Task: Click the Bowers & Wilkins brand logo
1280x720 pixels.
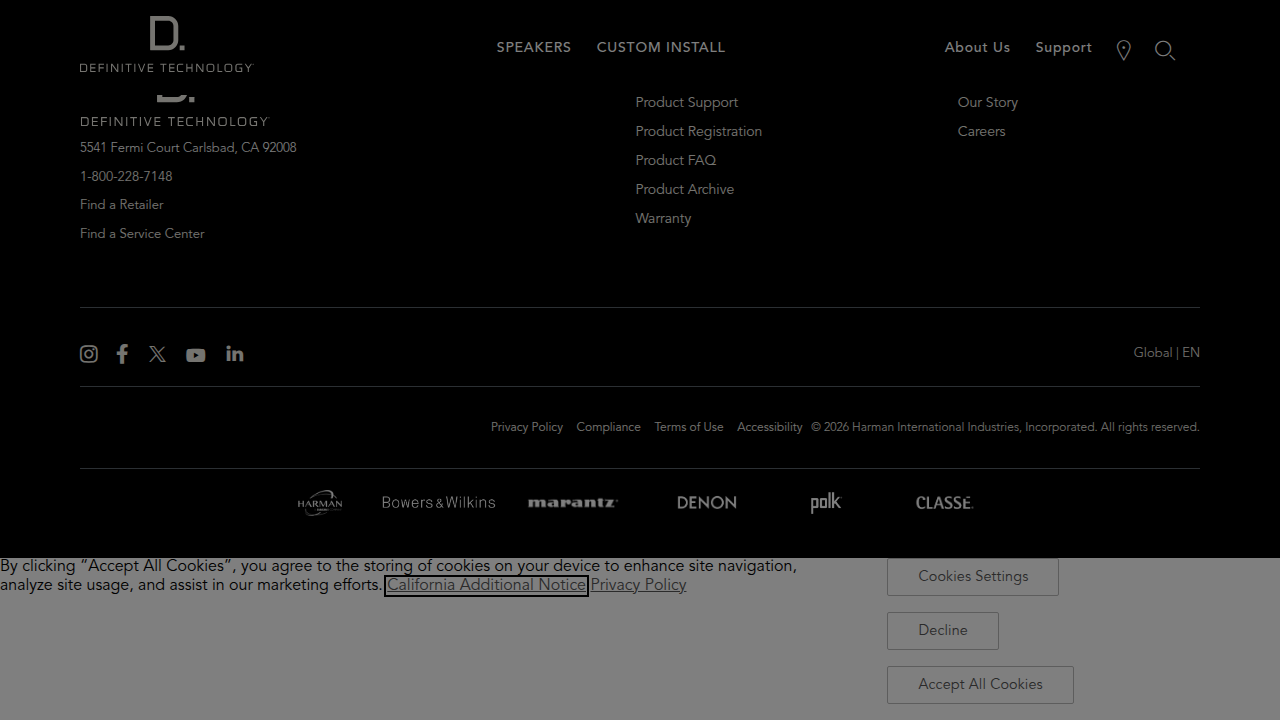Action: tap(438, 502)
